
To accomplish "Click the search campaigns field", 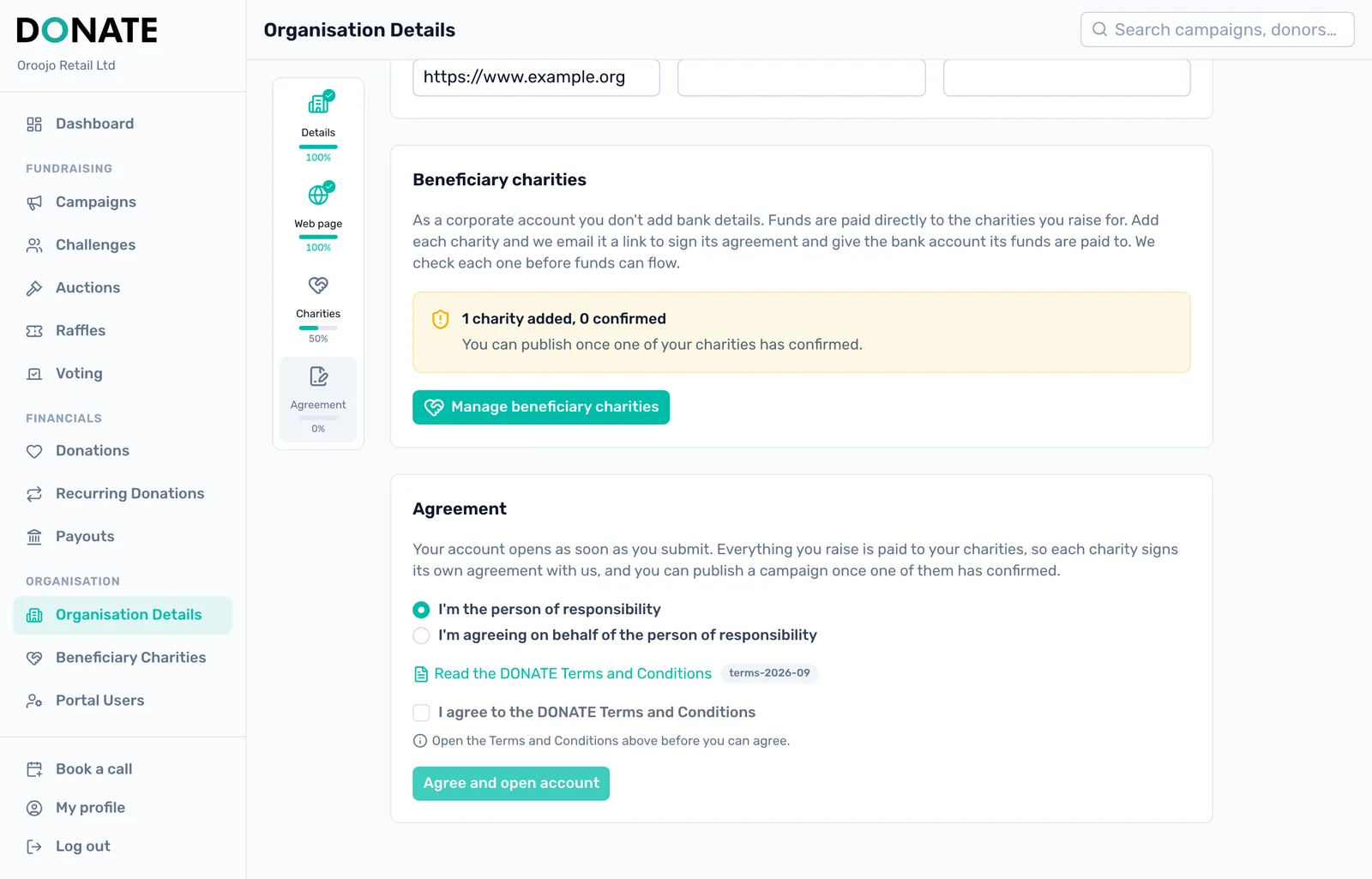I will [1218, 30].
